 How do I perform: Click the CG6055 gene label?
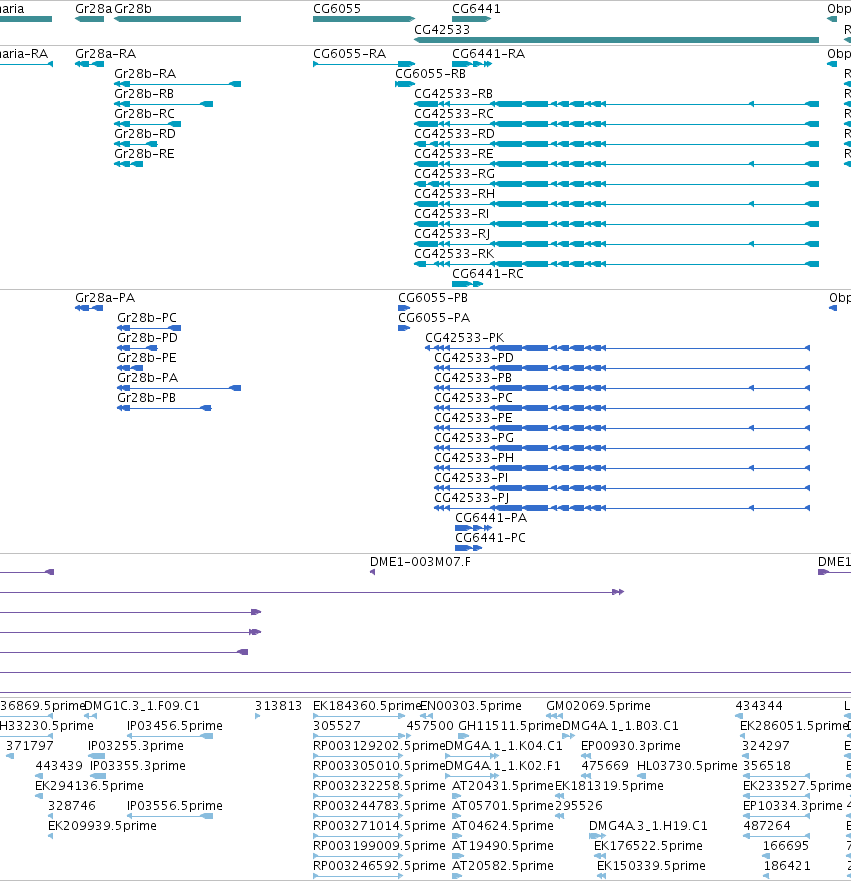click(x=337, y=9)
